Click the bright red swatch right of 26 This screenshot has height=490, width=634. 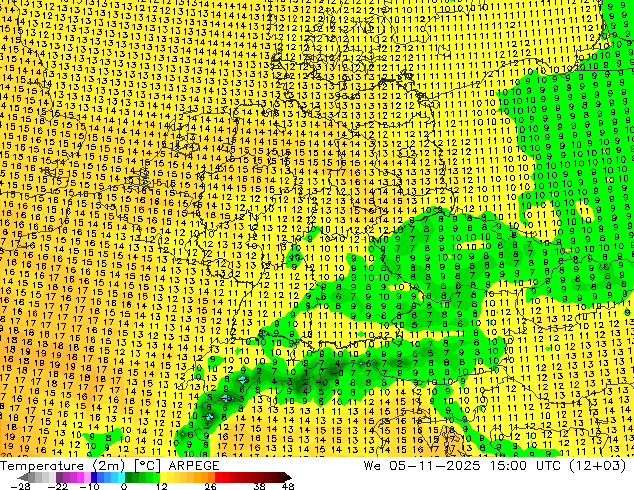coord(218,477)
